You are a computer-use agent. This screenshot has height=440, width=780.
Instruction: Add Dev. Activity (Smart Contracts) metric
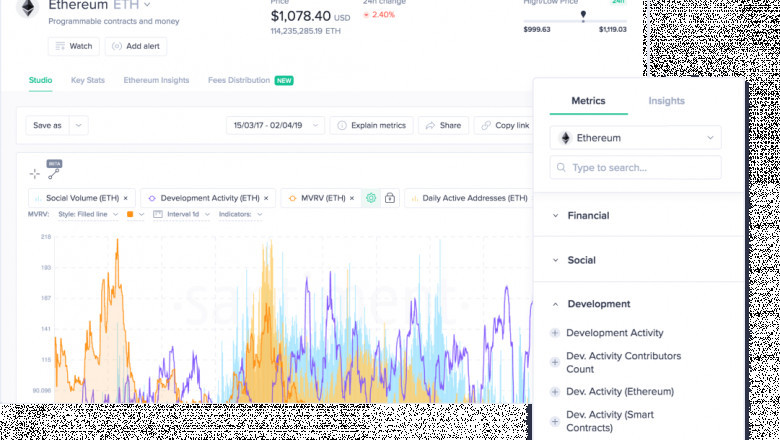(555, 421)
